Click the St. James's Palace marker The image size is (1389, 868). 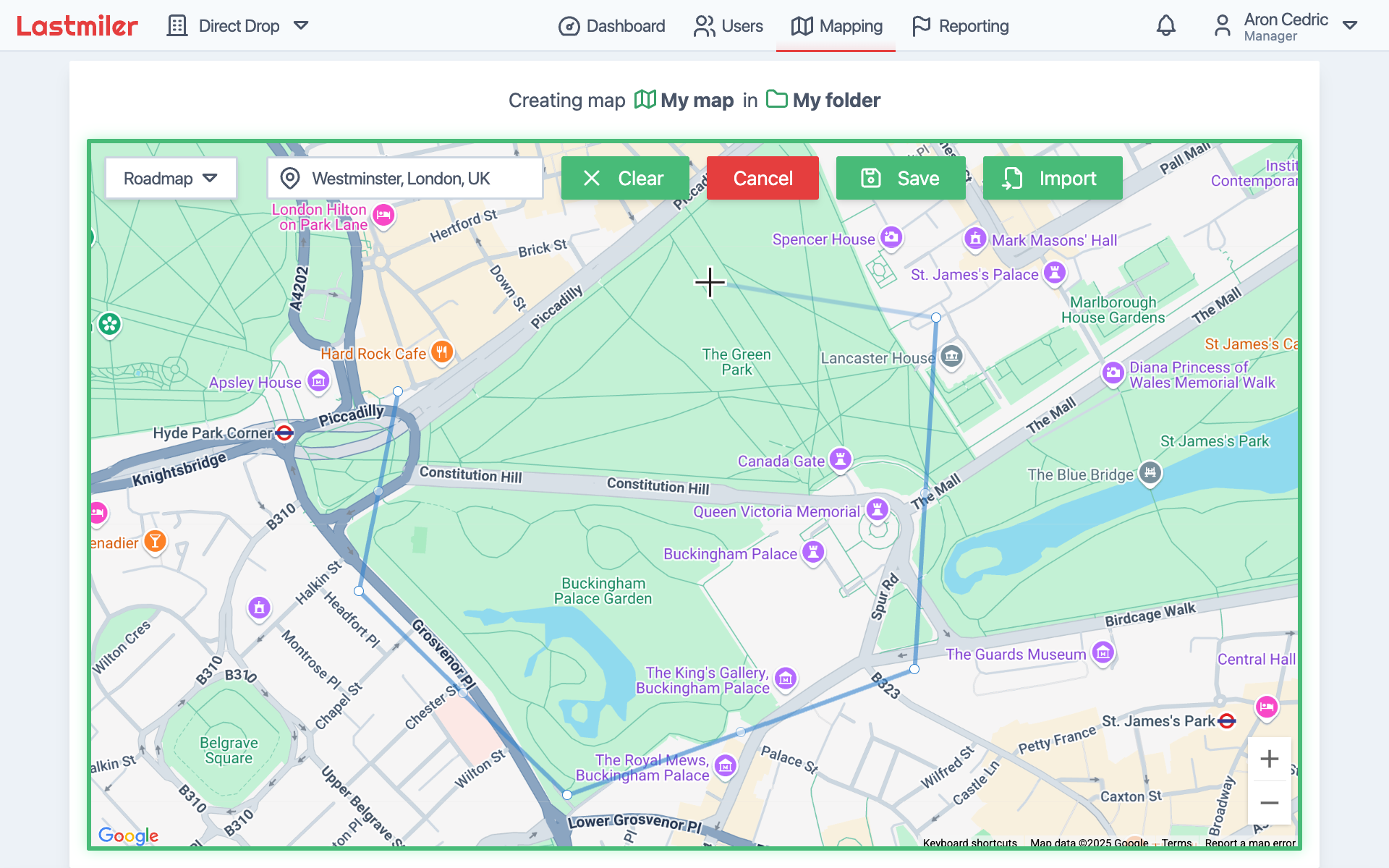point(1055,273)
